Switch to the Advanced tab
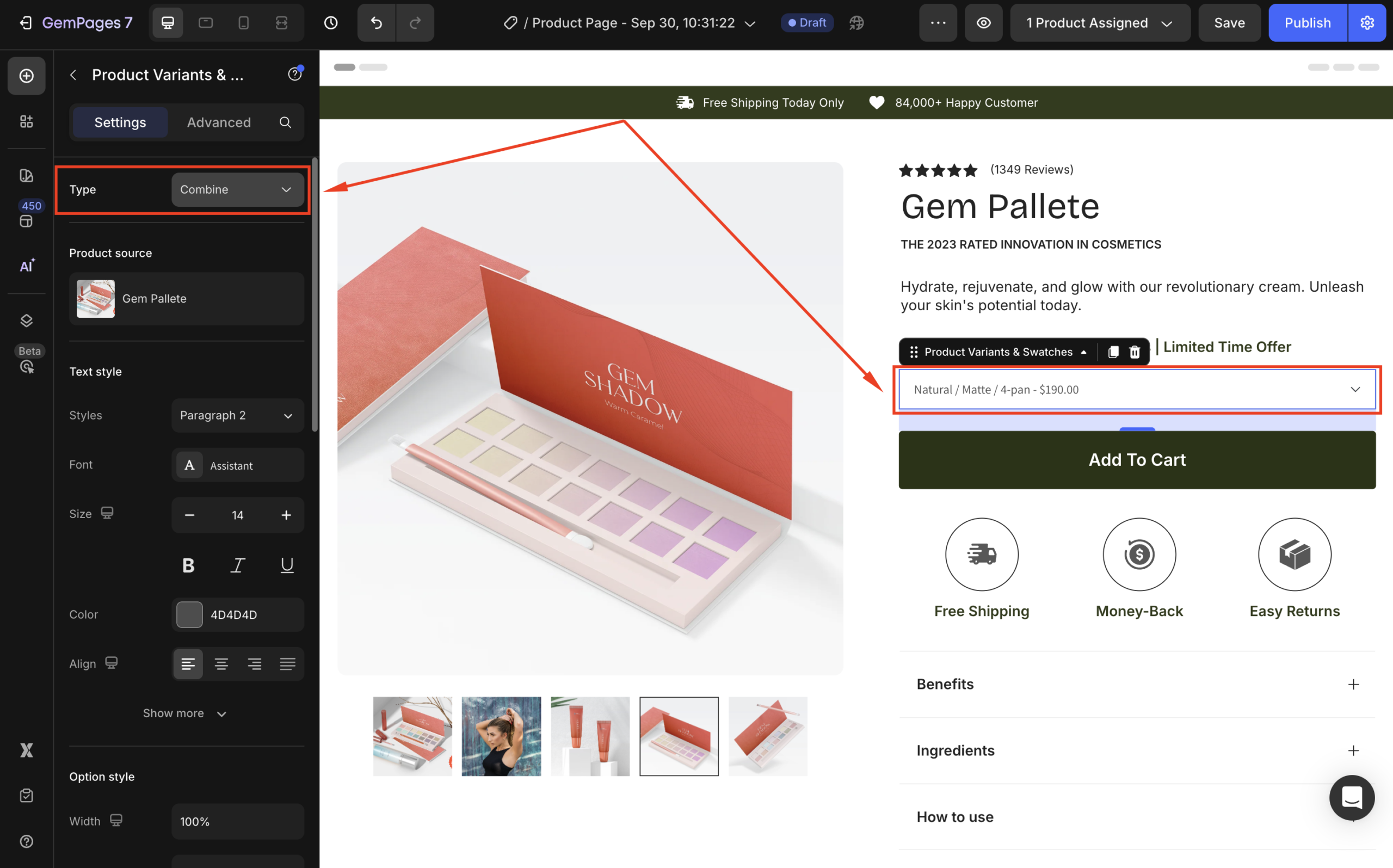The image size is (1393, 868). pos(219,122)
